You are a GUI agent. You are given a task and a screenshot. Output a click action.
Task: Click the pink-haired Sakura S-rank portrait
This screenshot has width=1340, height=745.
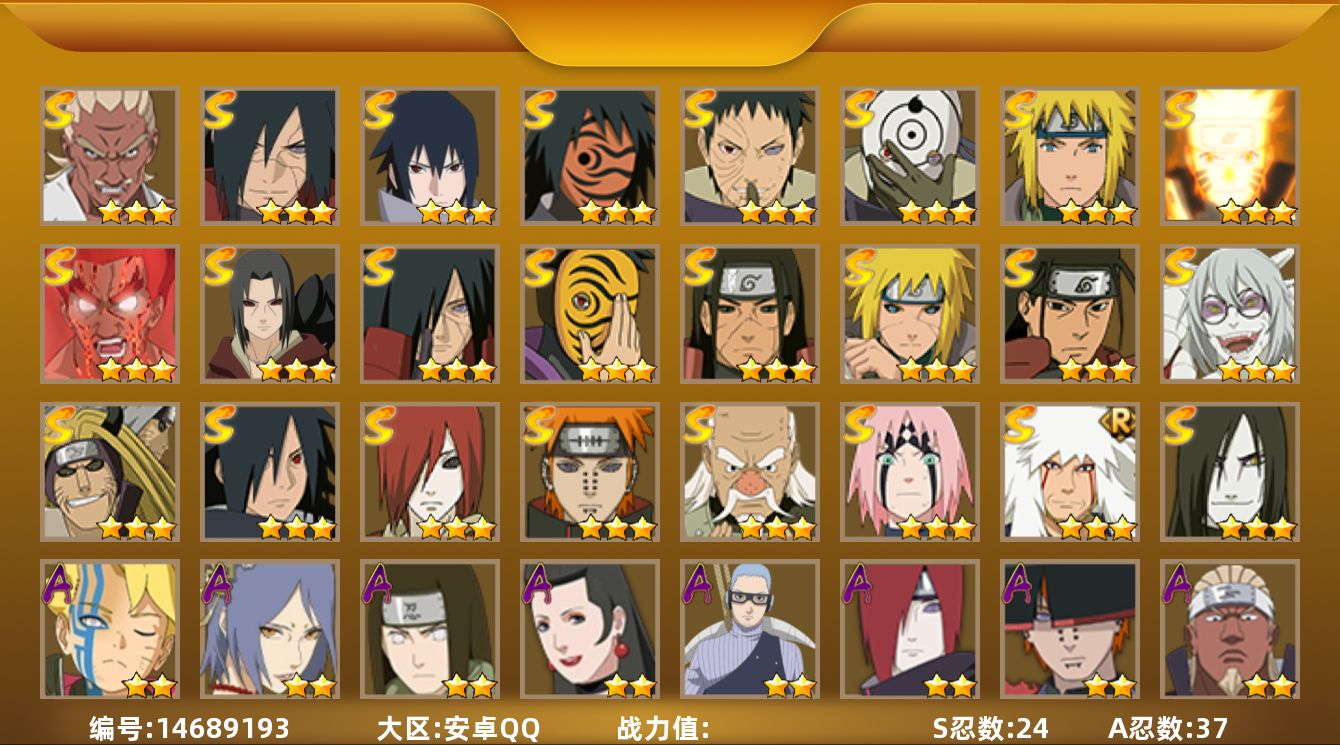pyautogui.click(x=909, y=472)
